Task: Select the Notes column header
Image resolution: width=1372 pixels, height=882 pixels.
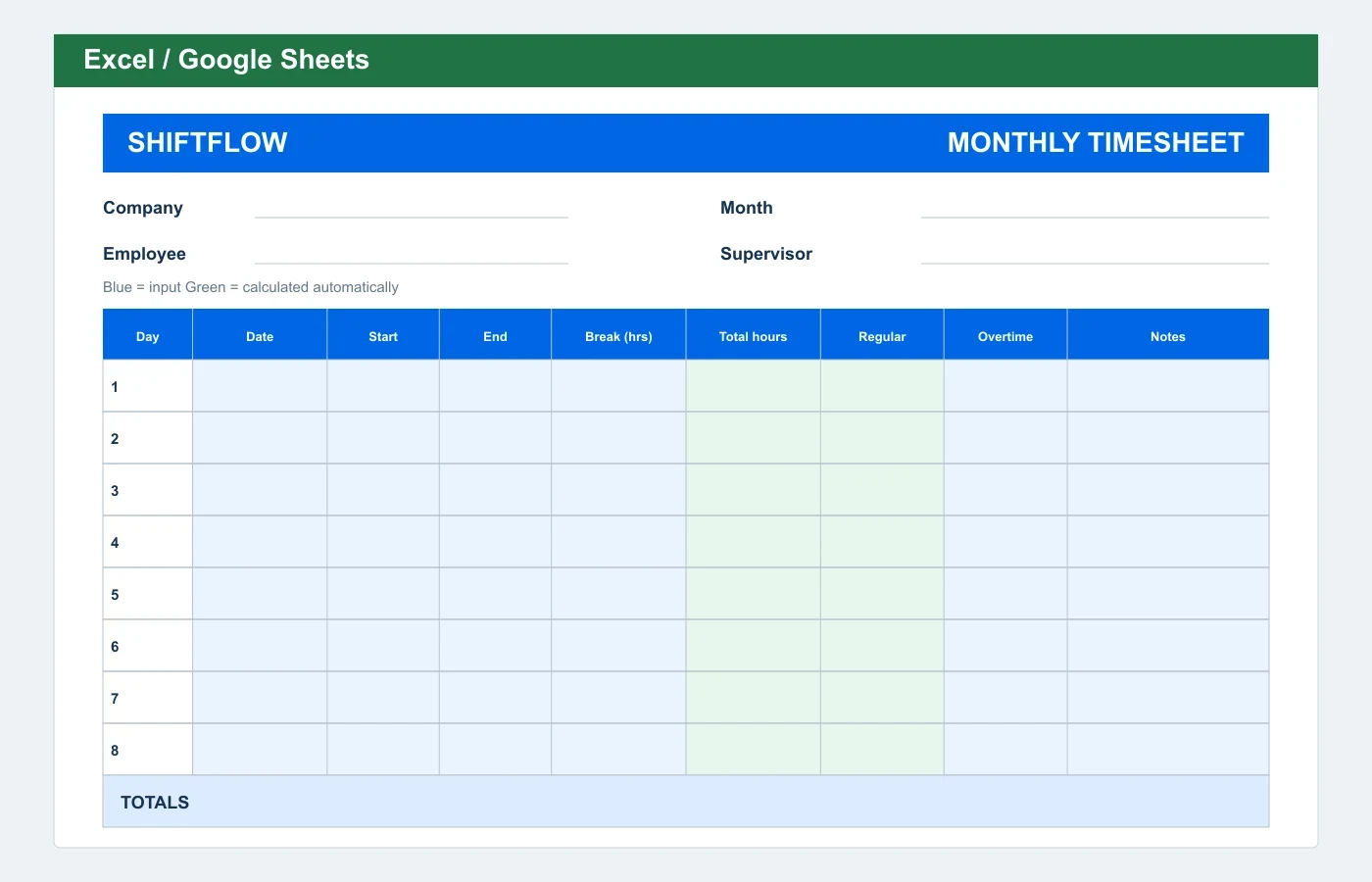Action: click(1168, 335)
